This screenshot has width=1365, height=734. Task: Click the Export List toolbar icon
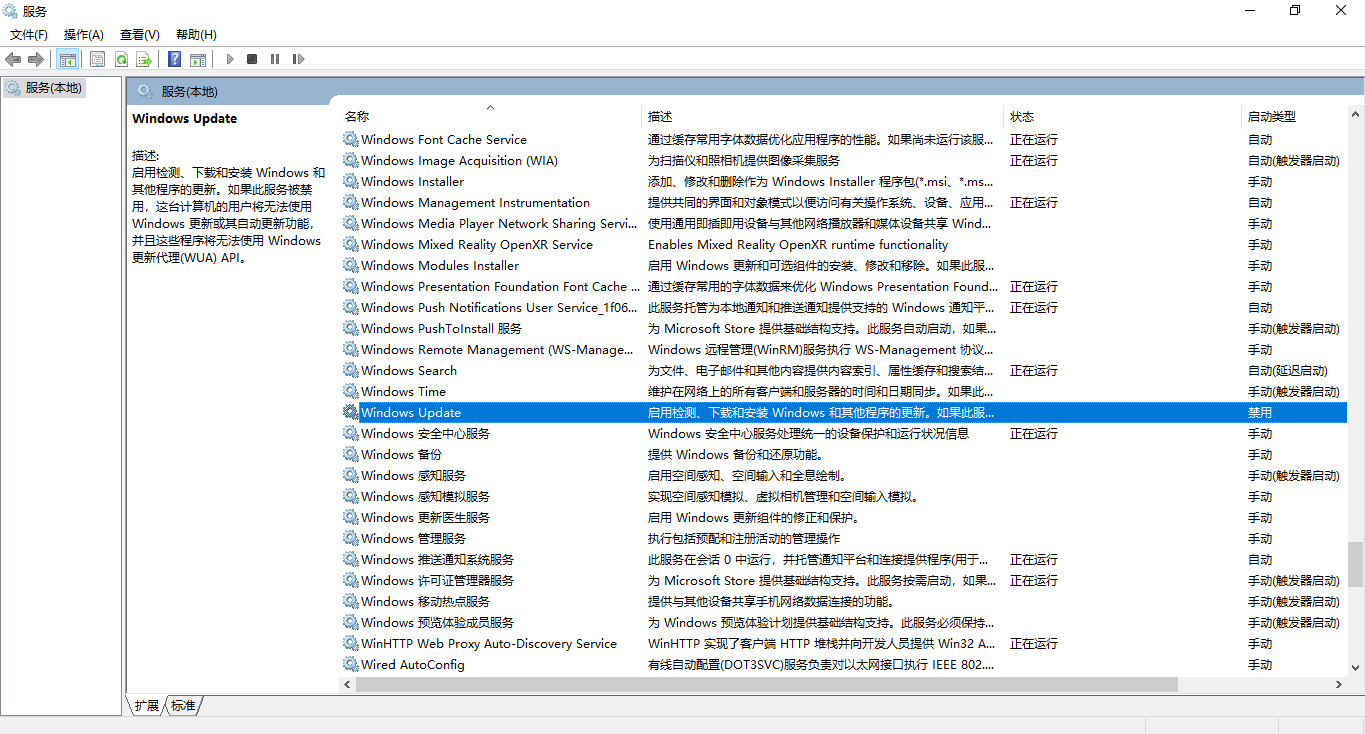click(144, 59)
